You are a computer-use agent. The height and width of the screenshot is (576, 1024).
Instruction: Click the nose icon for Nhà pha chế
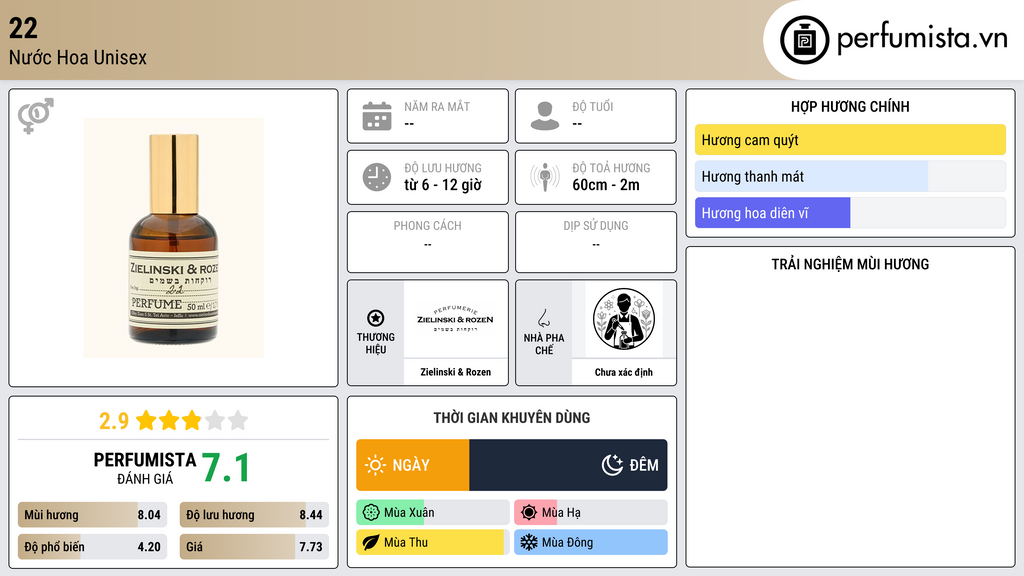tap(543, 318)
